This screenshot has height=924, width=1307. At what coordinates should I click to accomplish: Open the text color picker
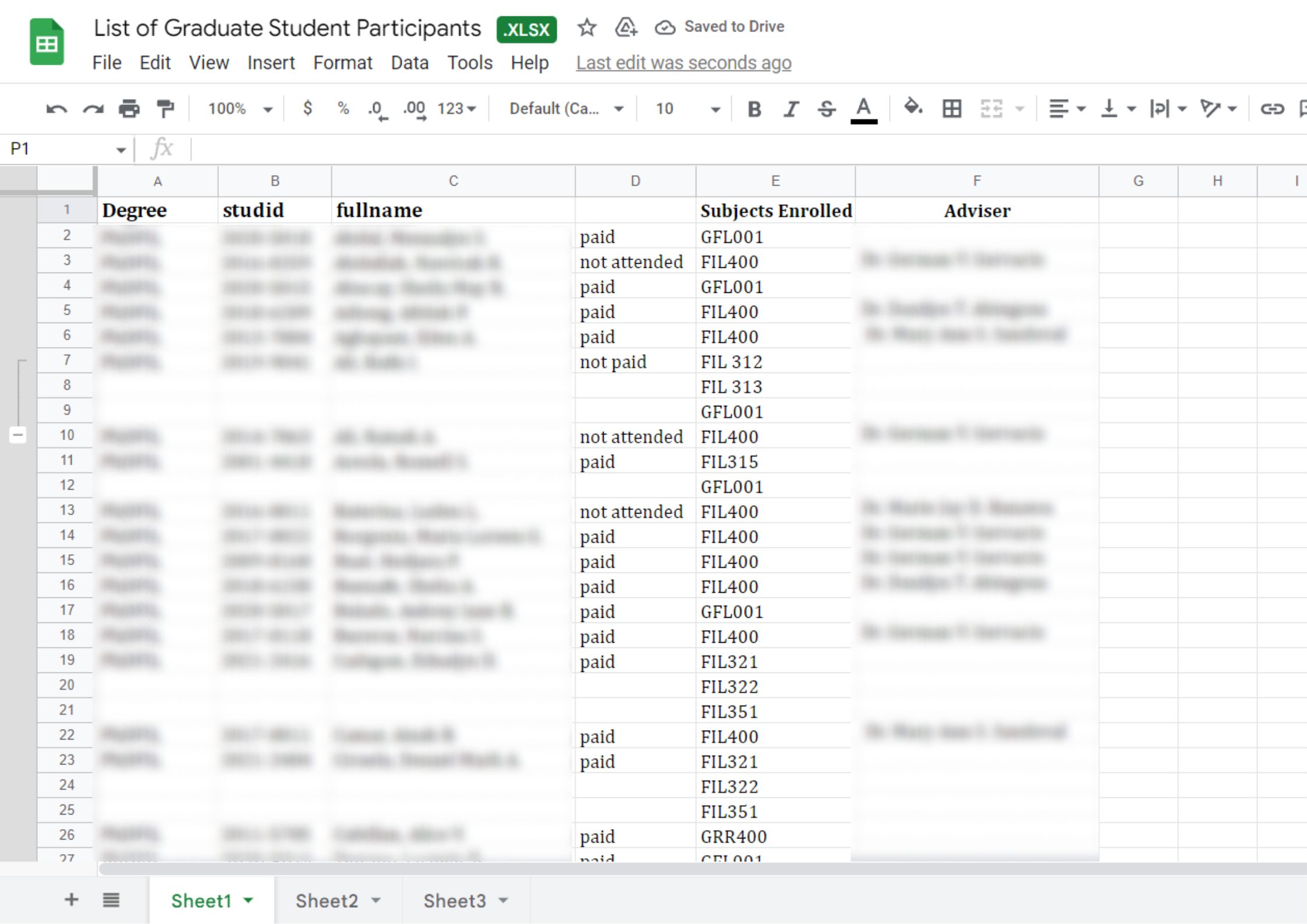pos(864,109)
